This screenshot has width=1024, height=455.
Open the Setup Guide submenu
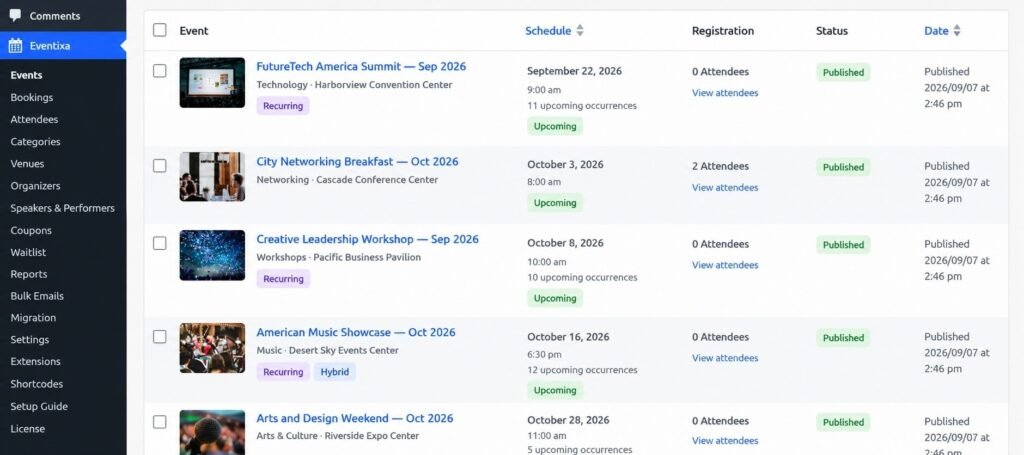(39, 406)
